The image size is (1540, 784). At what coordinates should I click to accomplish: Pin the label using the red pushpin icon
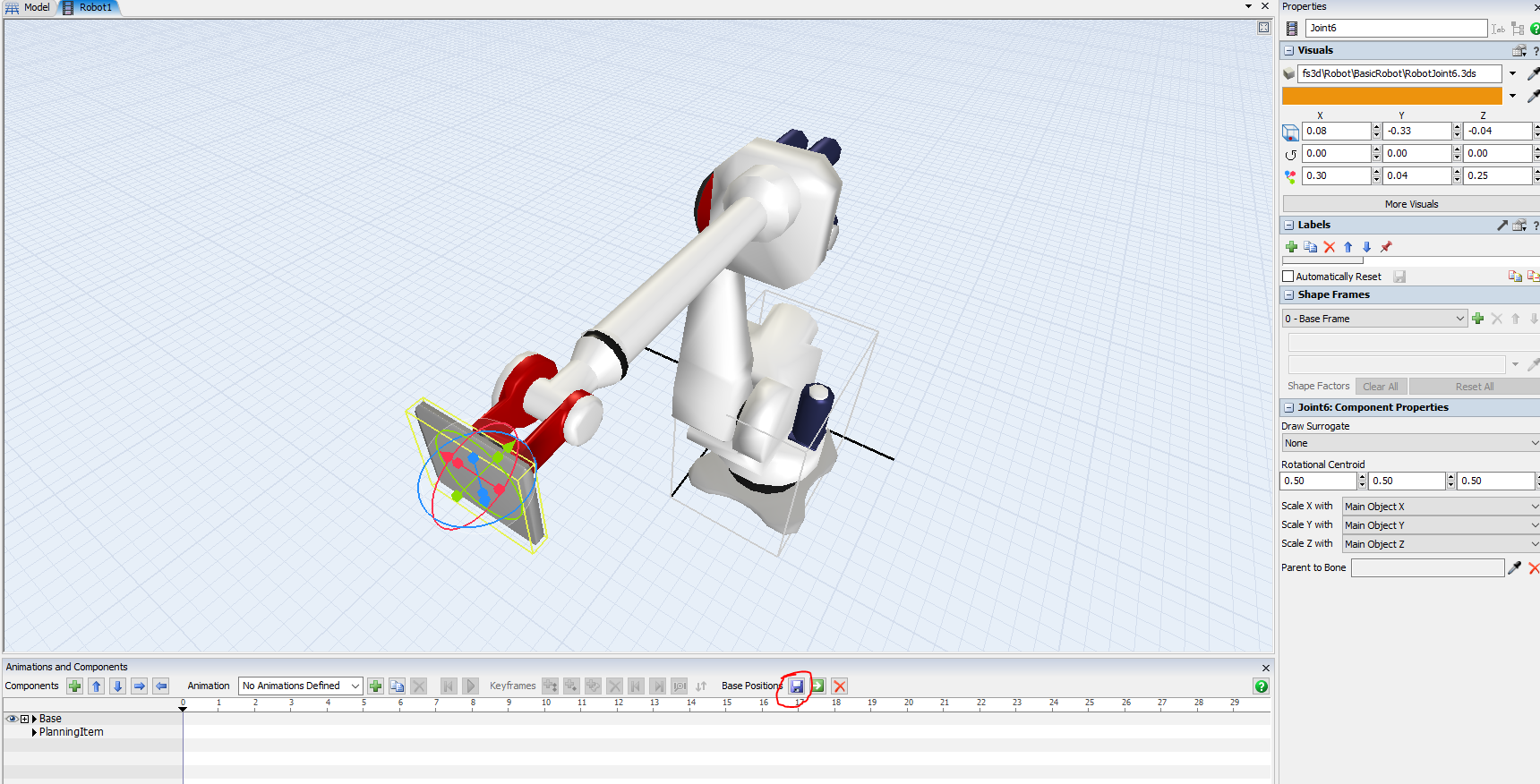[1386, 247]
